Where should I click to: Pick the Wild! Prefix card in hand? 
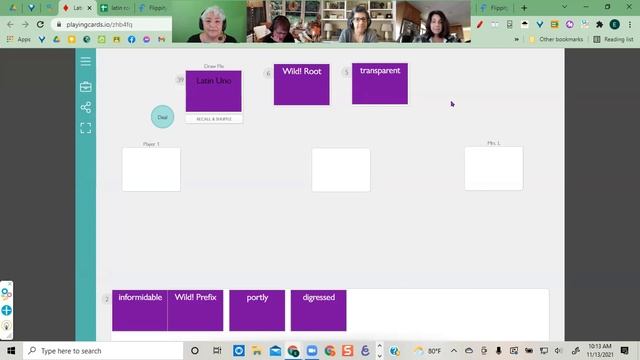(x=196, y=310)
